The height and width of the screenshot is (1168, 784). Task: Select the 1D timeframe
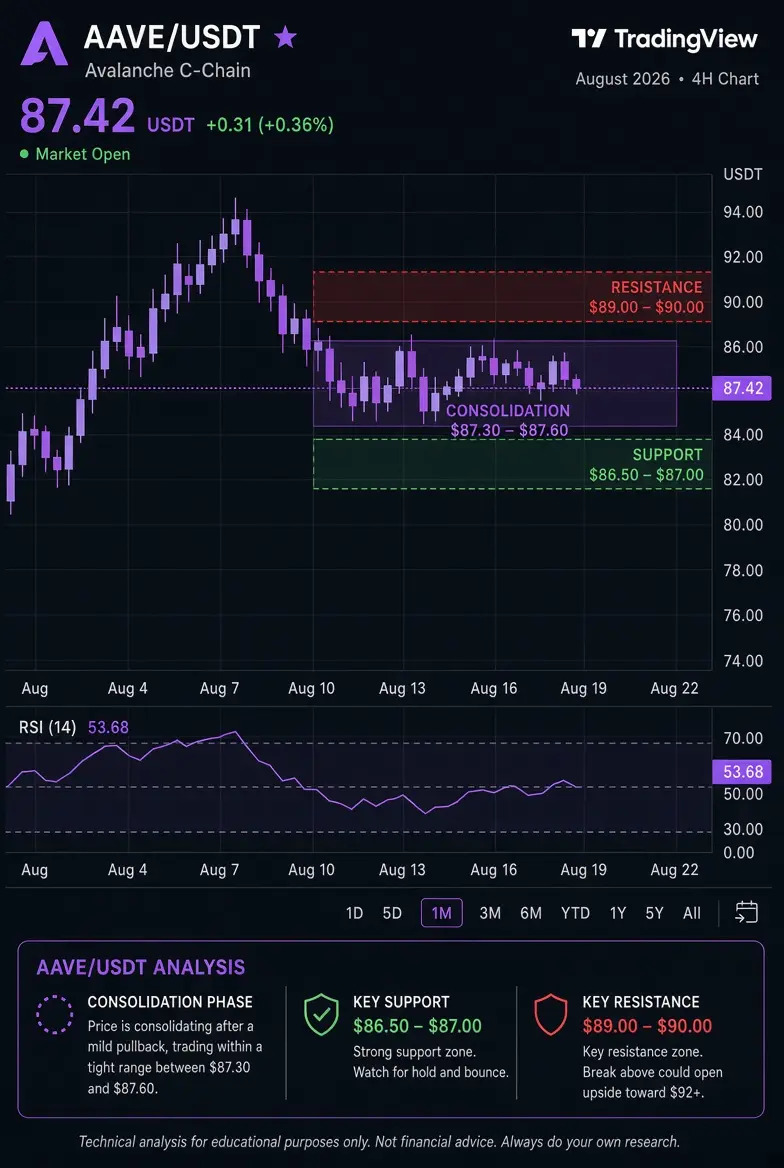354,912
